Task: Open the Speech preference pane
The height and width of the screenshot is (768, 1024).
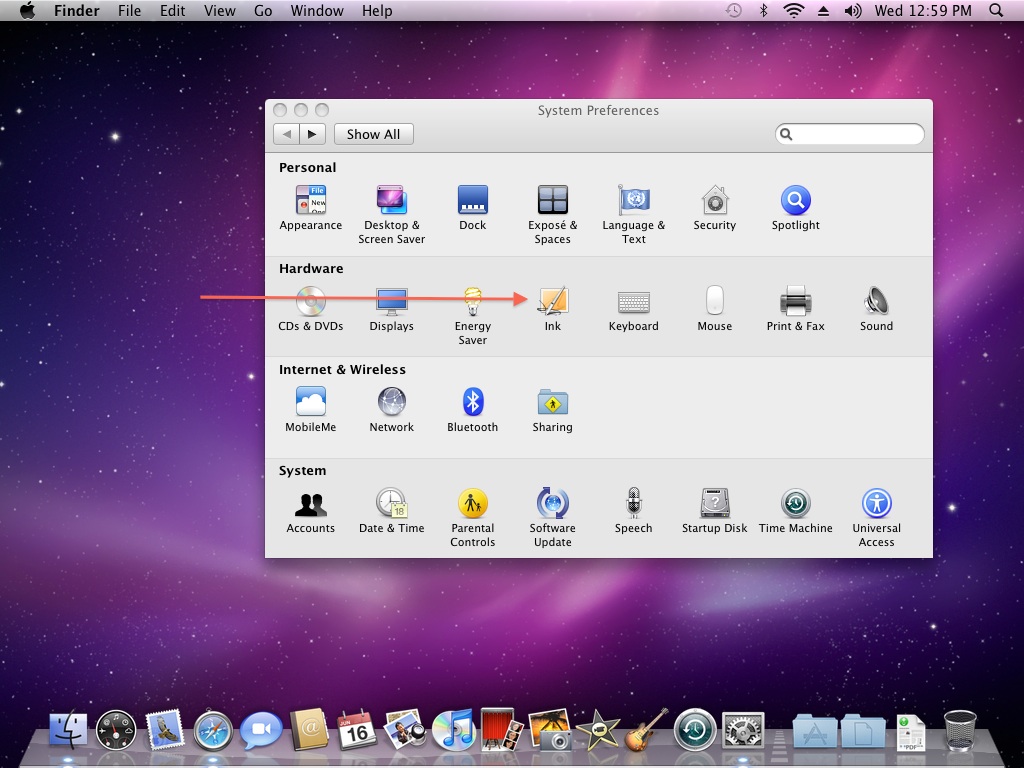Action: pos(633,511)
